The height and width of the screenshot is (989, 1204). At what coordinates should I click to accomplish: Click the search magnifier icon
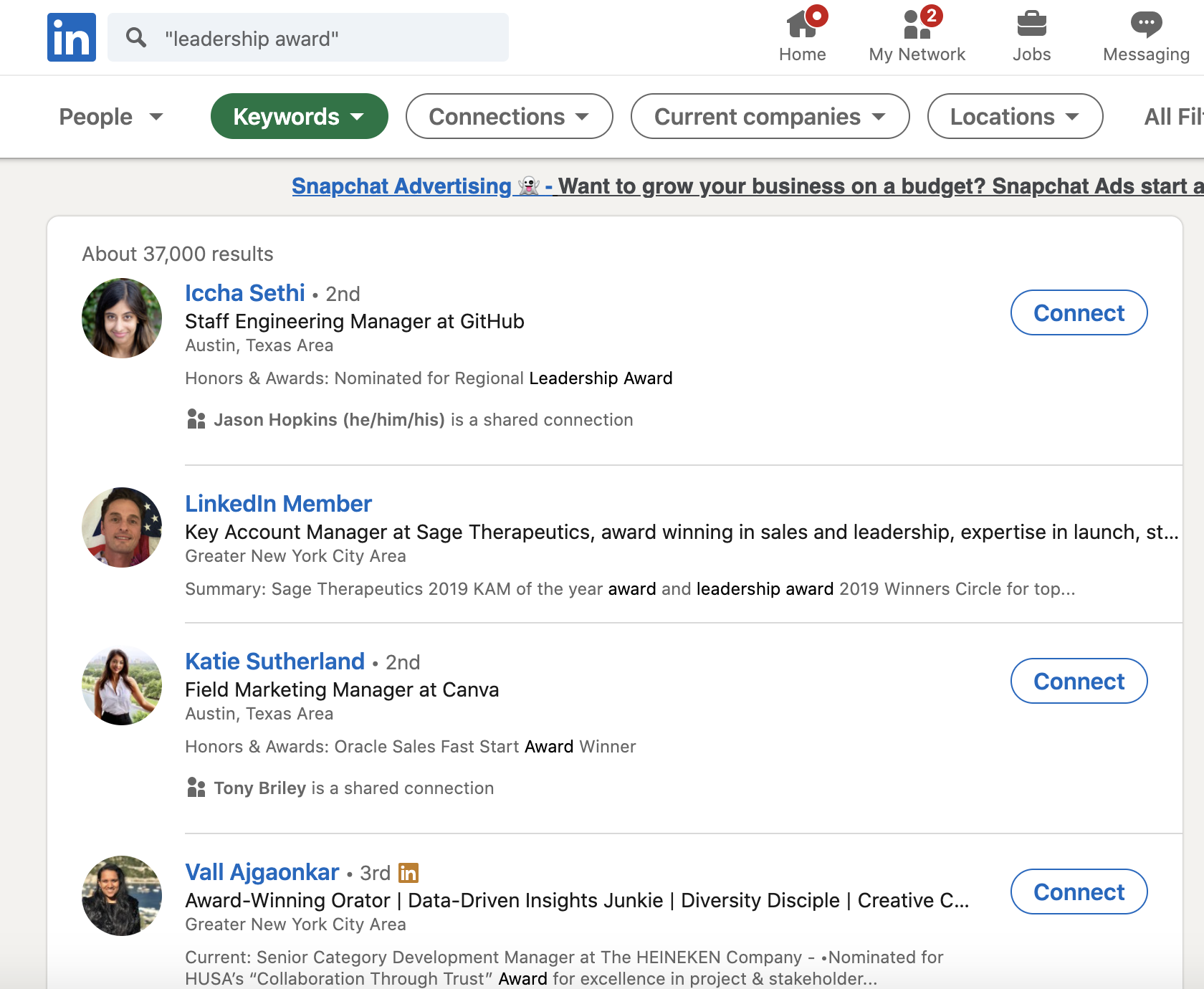coord(136,37)
